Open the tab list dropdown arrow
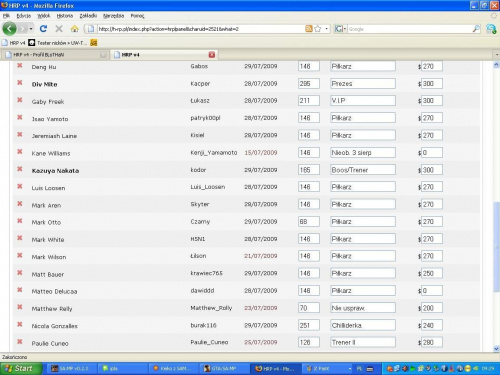Viewport: 500px width, 375px height. coord(497,54)
